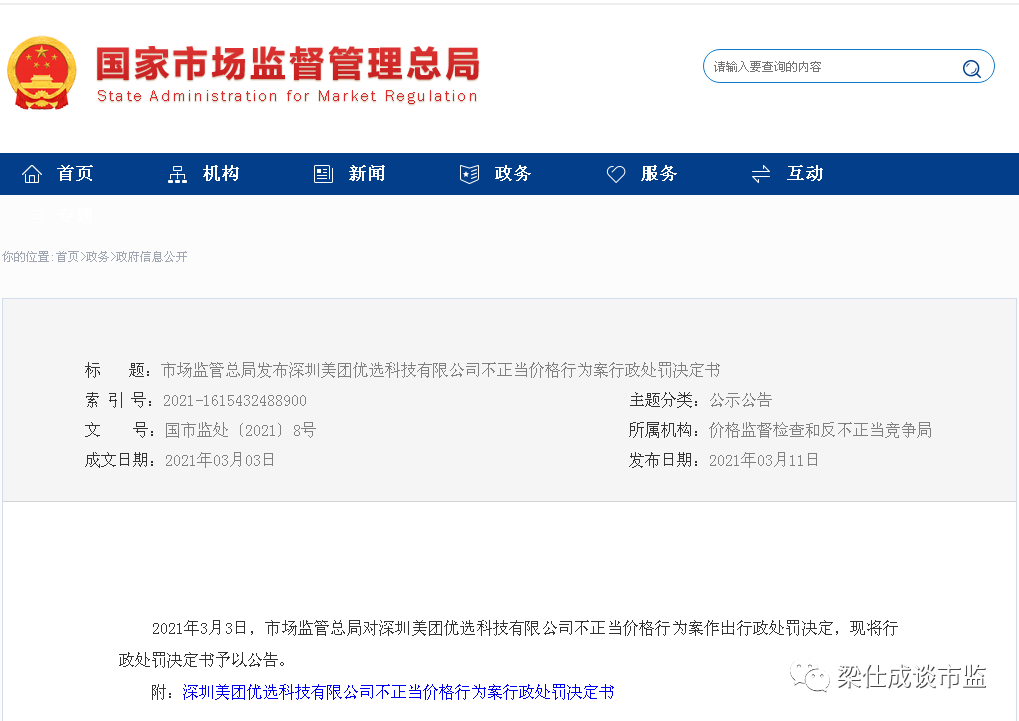The width and height of the screenshot is (1019, 721).
Task: Click the newspaper icon beside 新闻
Action: (x=323, y=174)
